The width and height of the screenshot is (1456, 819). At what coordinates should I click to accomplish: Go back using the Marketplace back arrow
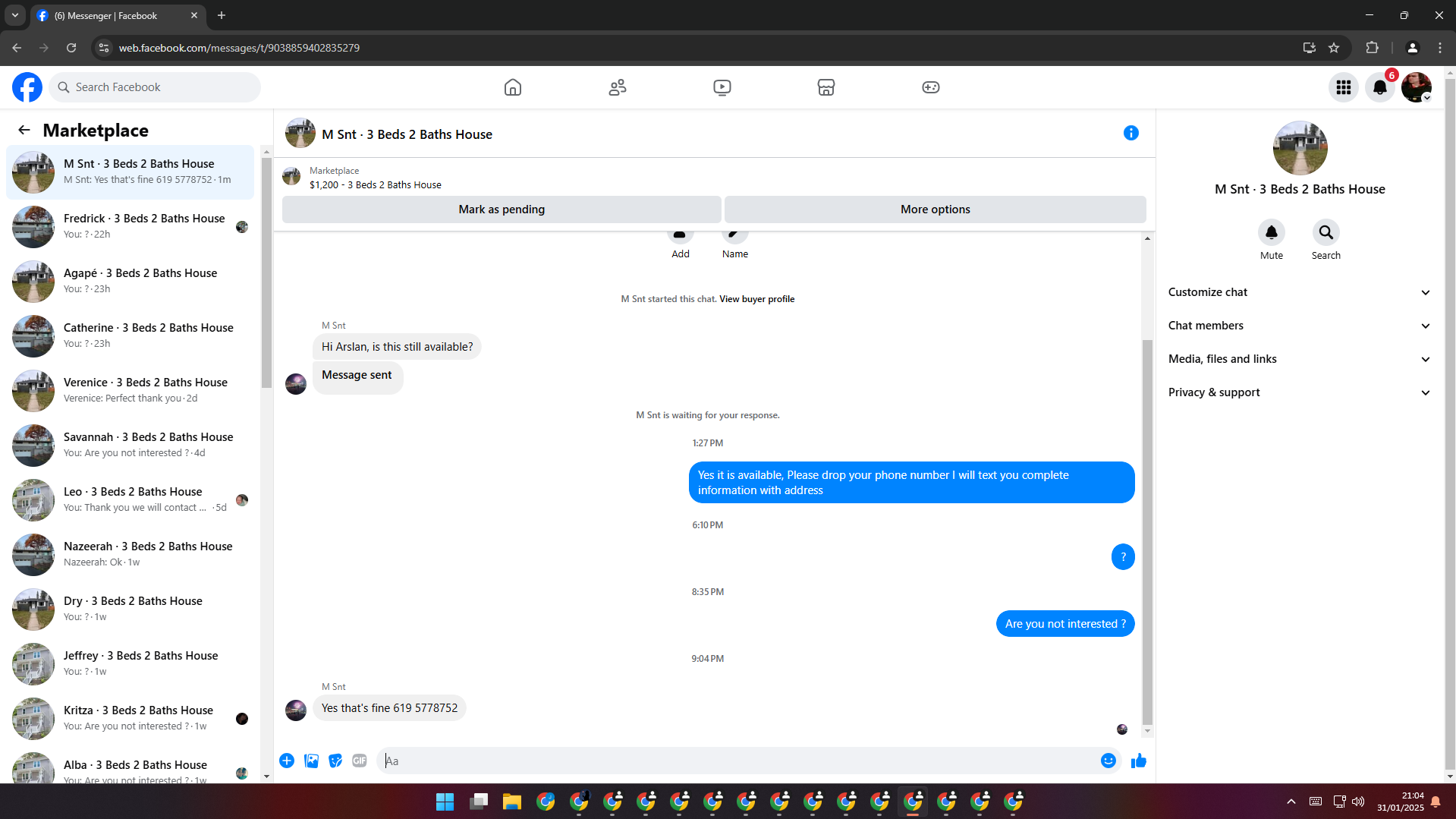pos(24,130)
